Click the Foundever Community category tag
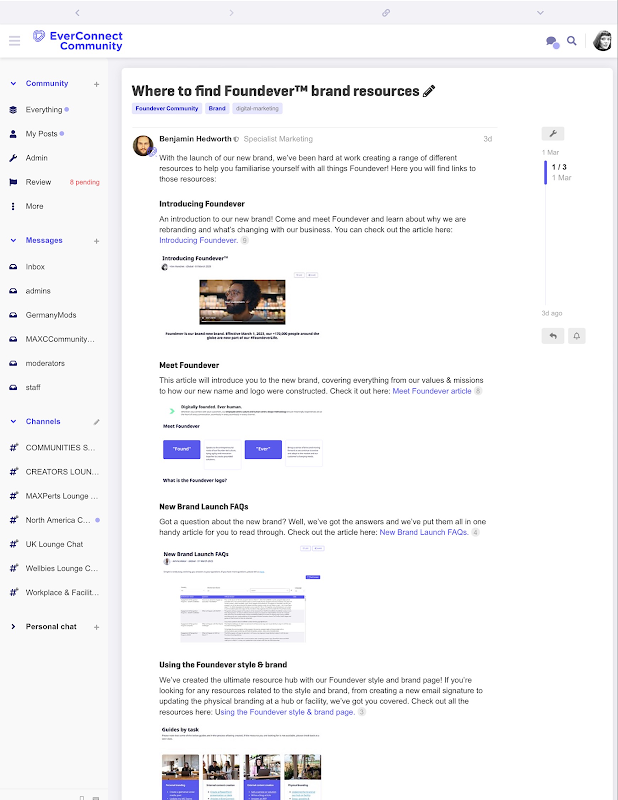The width and height of the screenshot is (618, 800). click(167, 108)
